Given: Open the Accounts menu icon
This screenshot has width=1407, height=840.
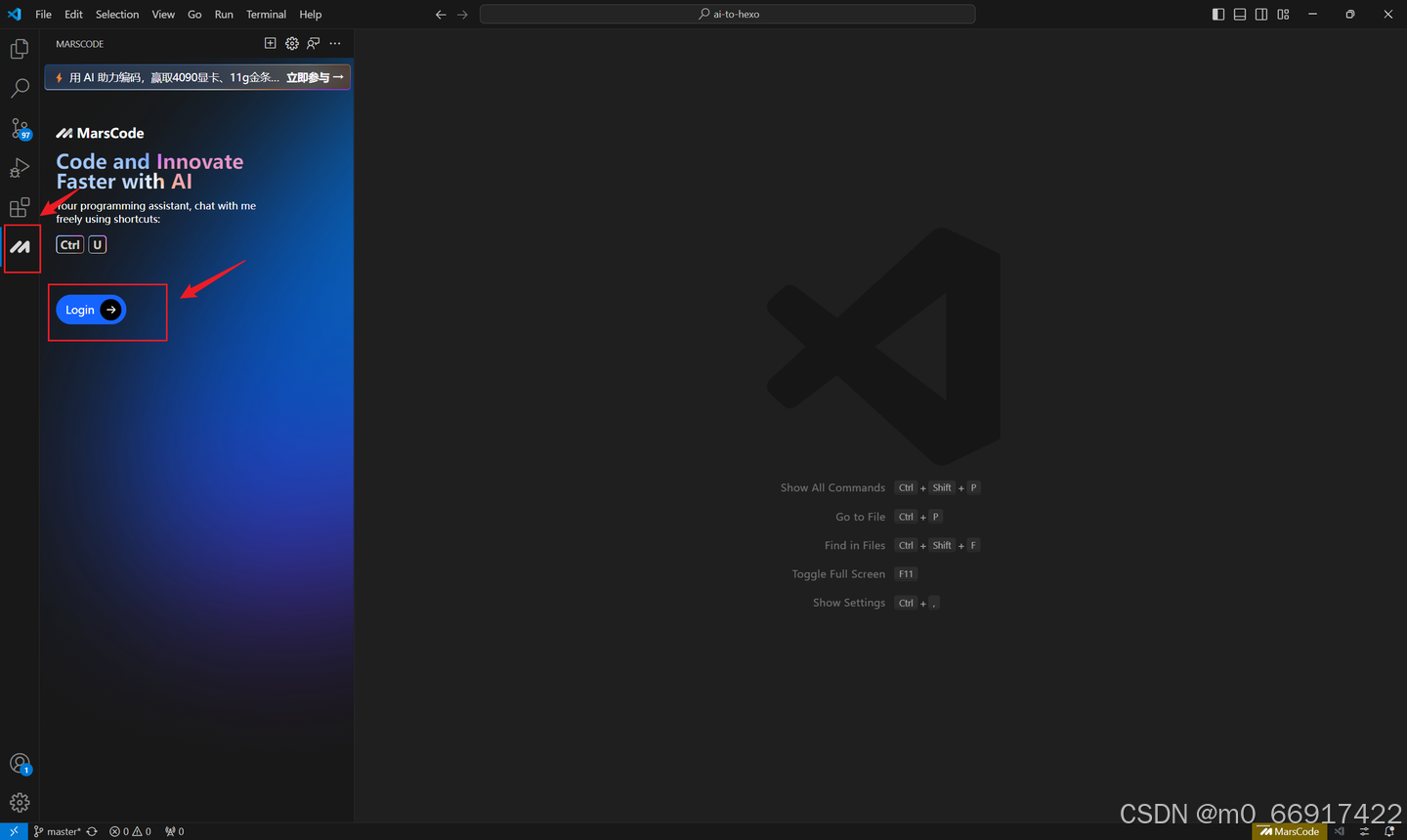Looking at the screenshot, I should coord(20,764).
